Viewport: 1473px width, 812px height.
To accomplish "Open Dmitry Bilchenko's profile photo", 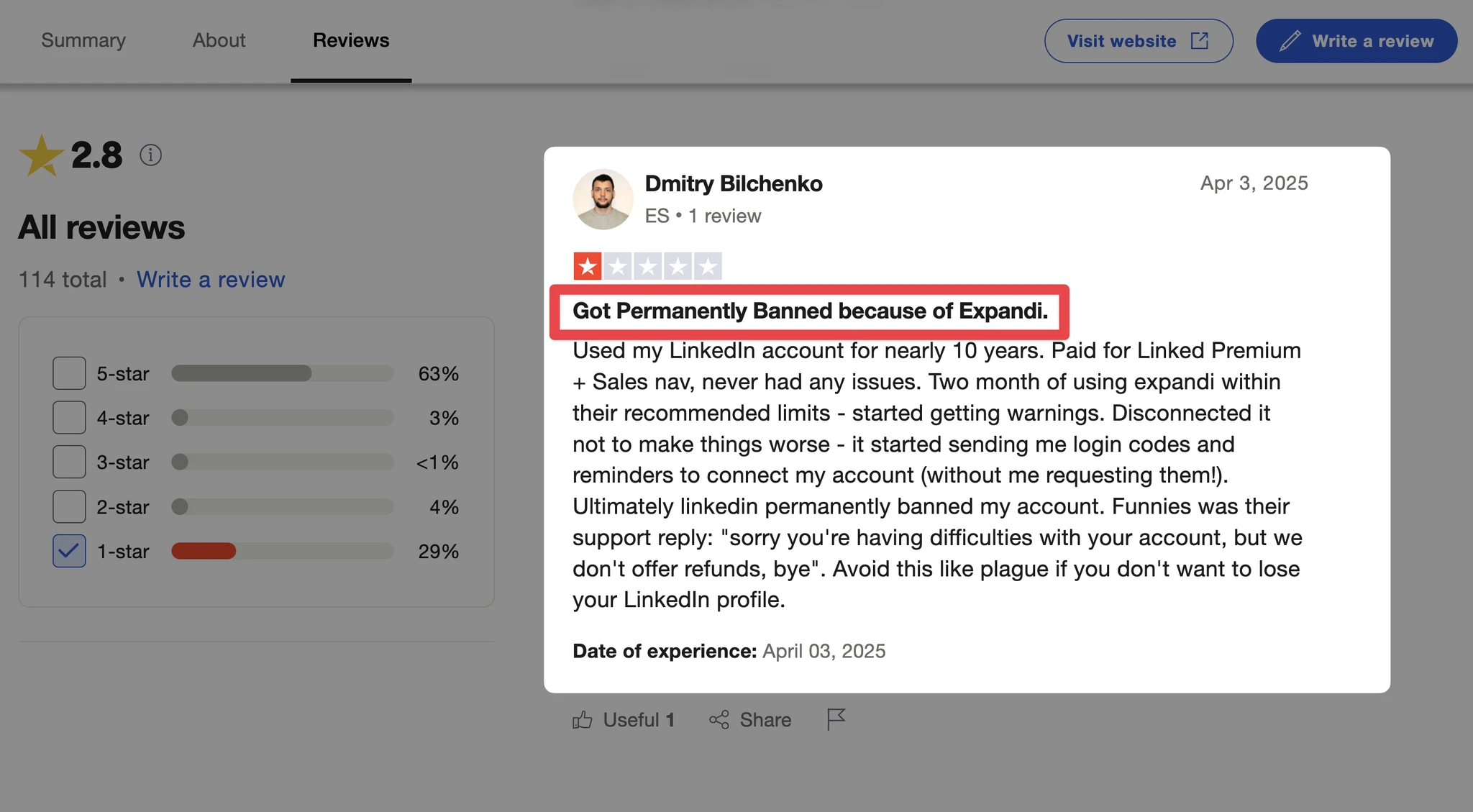I will (x=603, y=199).
